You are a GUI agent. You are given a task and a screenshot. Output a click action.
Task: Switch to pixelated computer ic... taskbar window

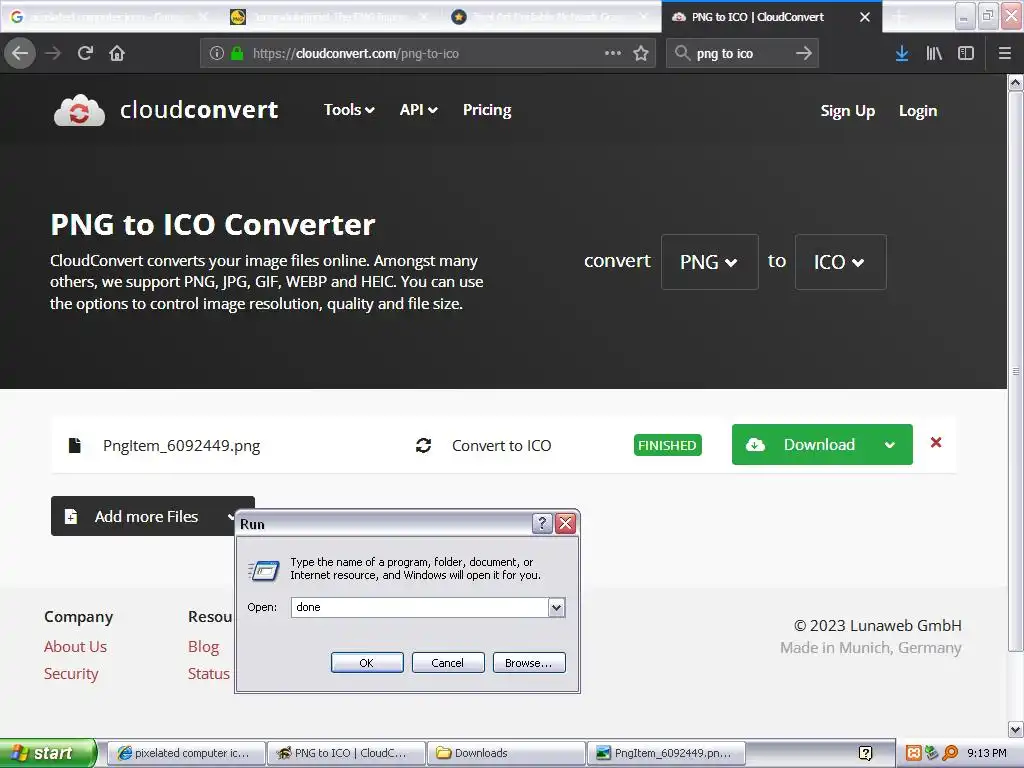(185, 753)
